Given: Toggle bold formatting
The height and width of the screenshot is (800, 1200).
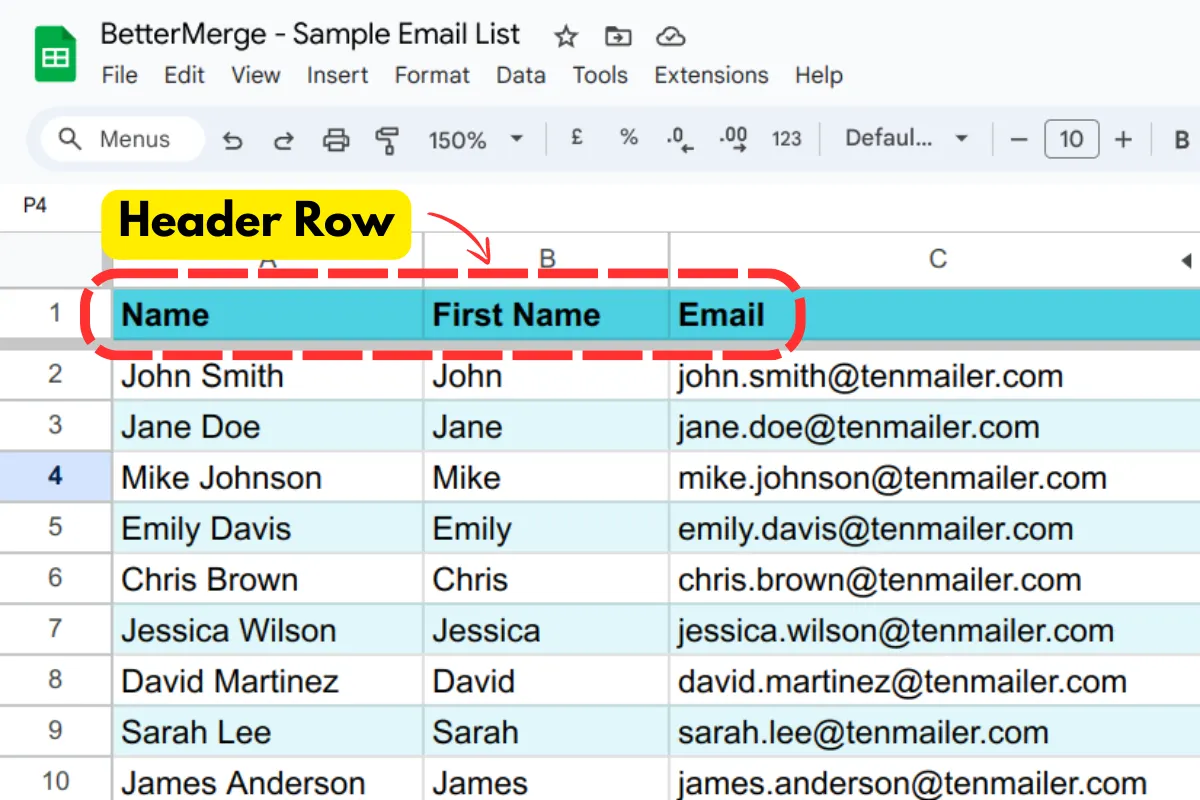Looking at the screenshot, I should pos(1182,140).
